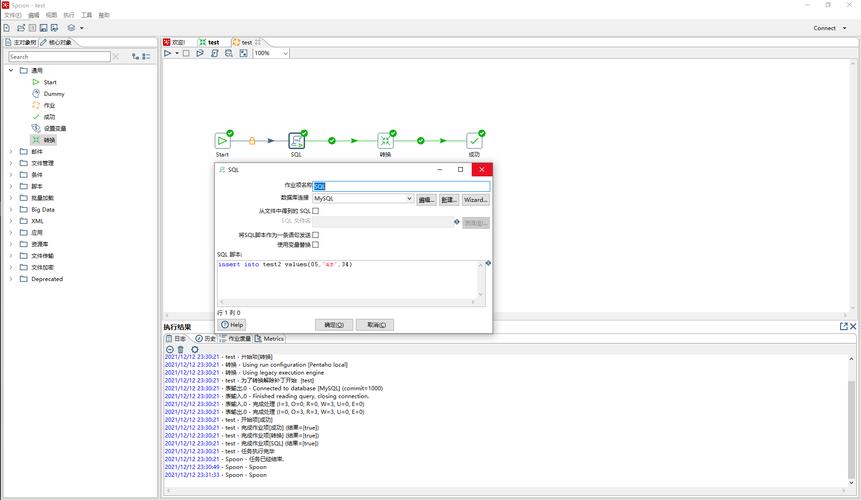Enable 将SQL脚本作为一条语句发送 checkbox
The image size is (861, 500).
click(315, 235)
